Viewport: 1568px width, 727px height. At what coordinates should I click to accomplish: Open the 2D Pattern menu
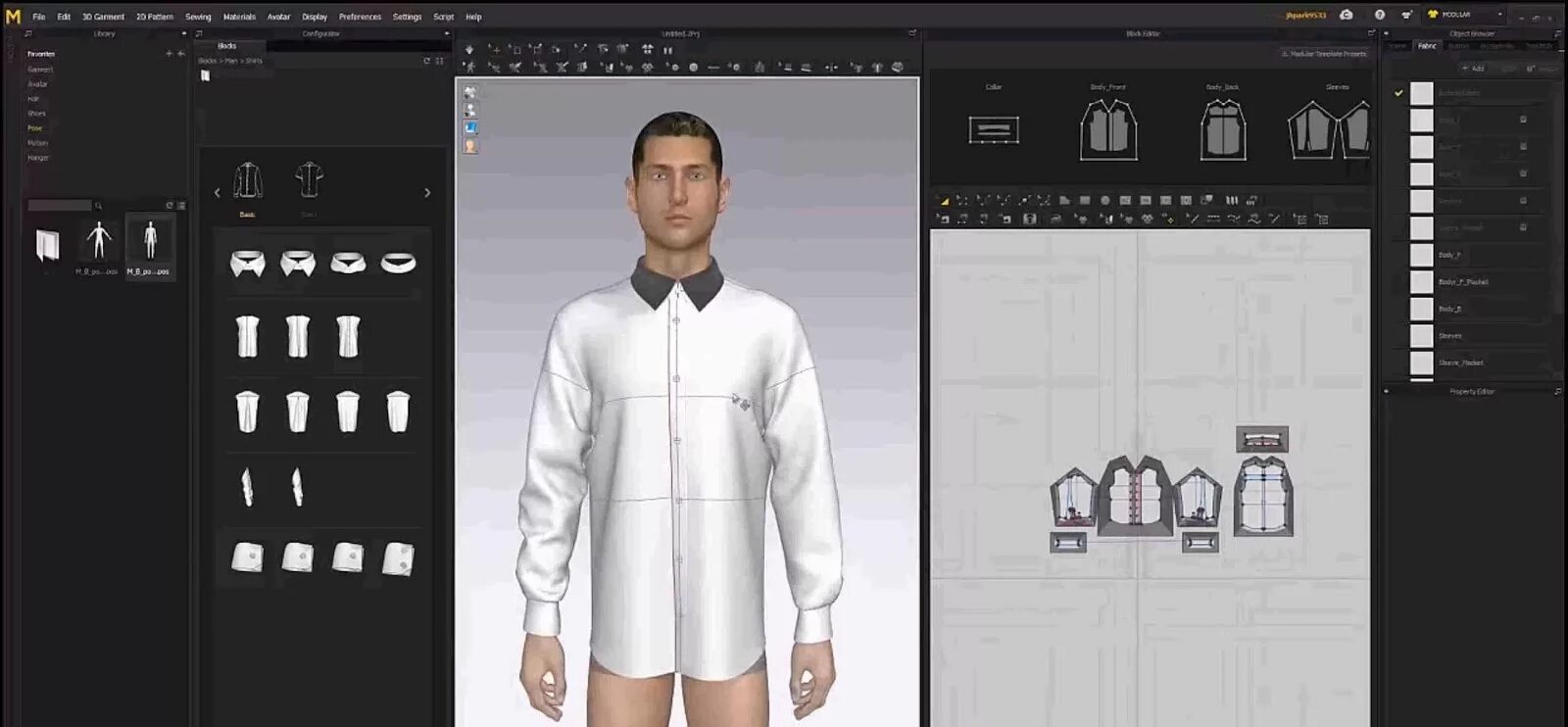tap(155, 17)
